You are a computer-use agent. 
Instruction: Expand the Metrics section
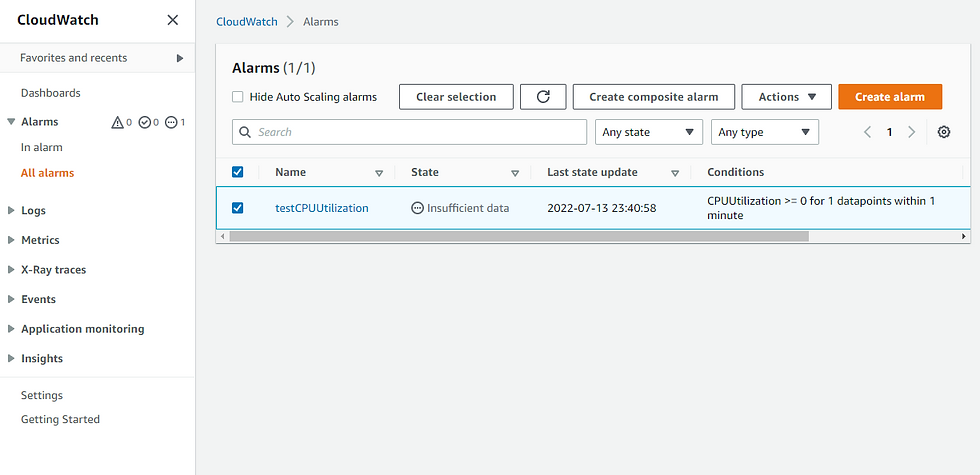[11, 240]
